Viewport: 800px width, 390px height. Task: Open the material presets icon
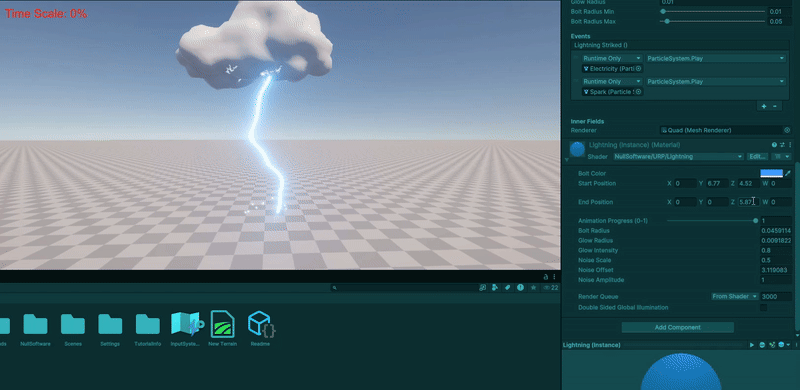[782, 145]
